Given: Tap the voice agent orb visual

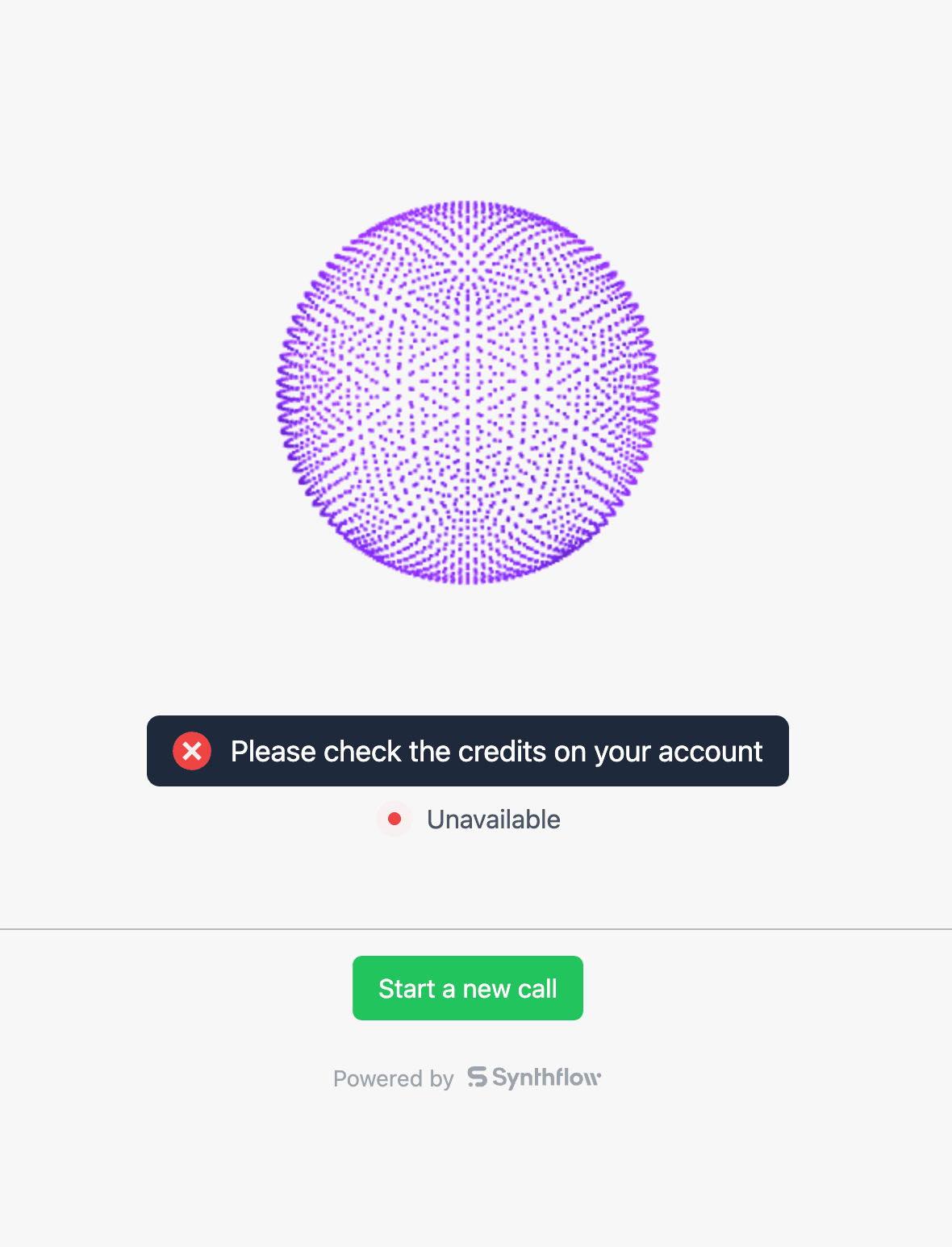Looking at the screenshot, I should [x=468, y=392].
